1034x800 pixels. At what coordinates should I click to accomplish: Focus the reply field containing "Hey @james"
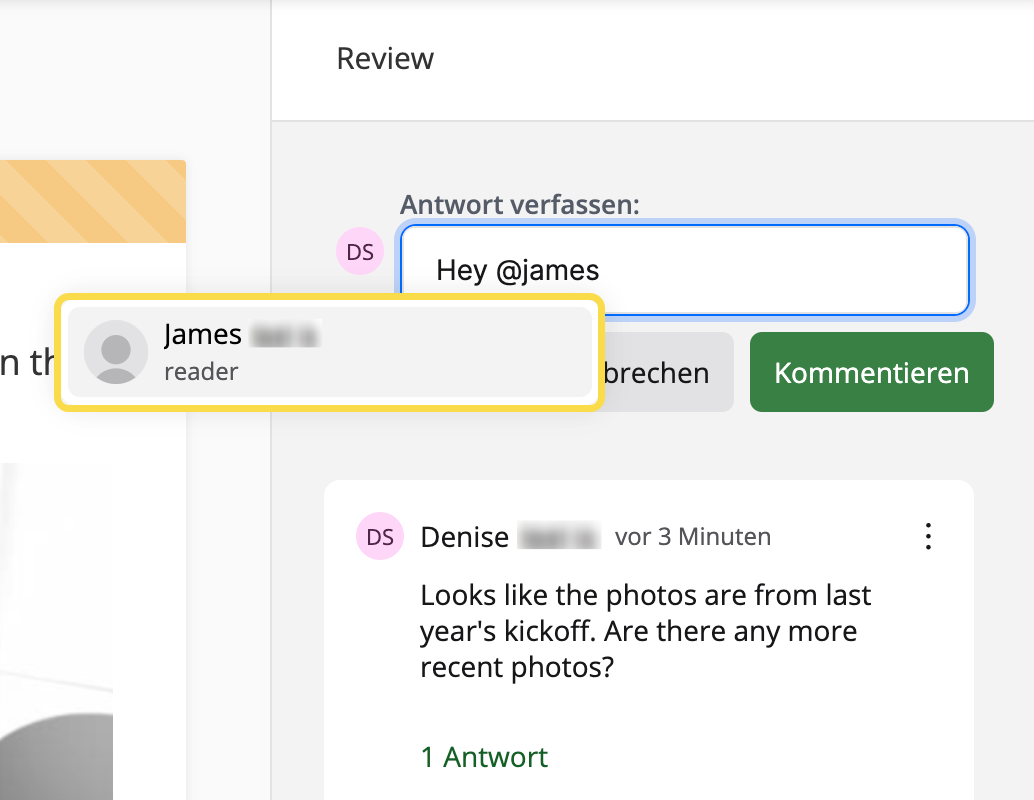(684, 270)
